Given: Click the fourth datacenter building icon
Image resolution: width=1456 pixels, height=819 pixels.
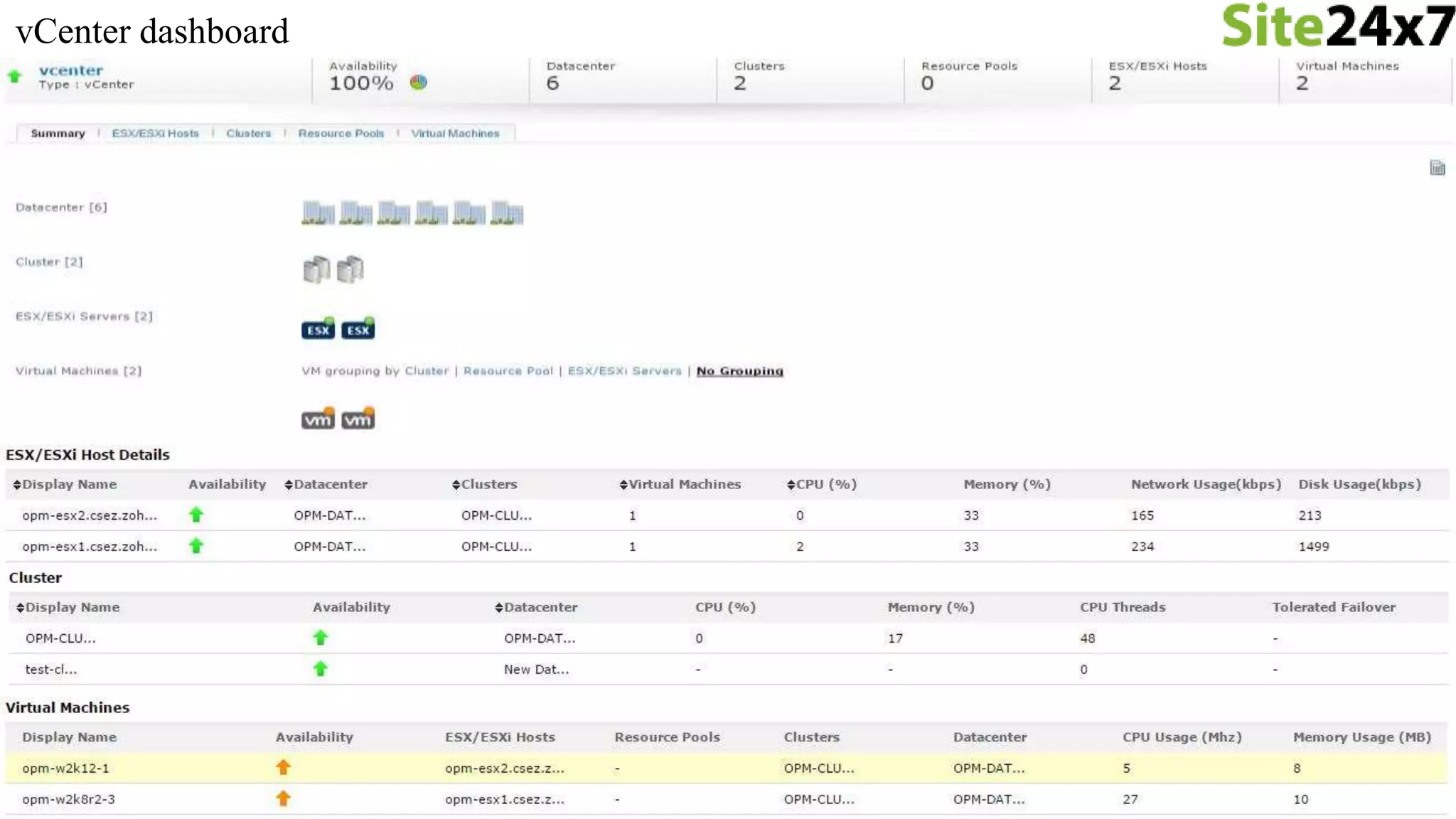Looking at the screenshot, I should [432, 213].
